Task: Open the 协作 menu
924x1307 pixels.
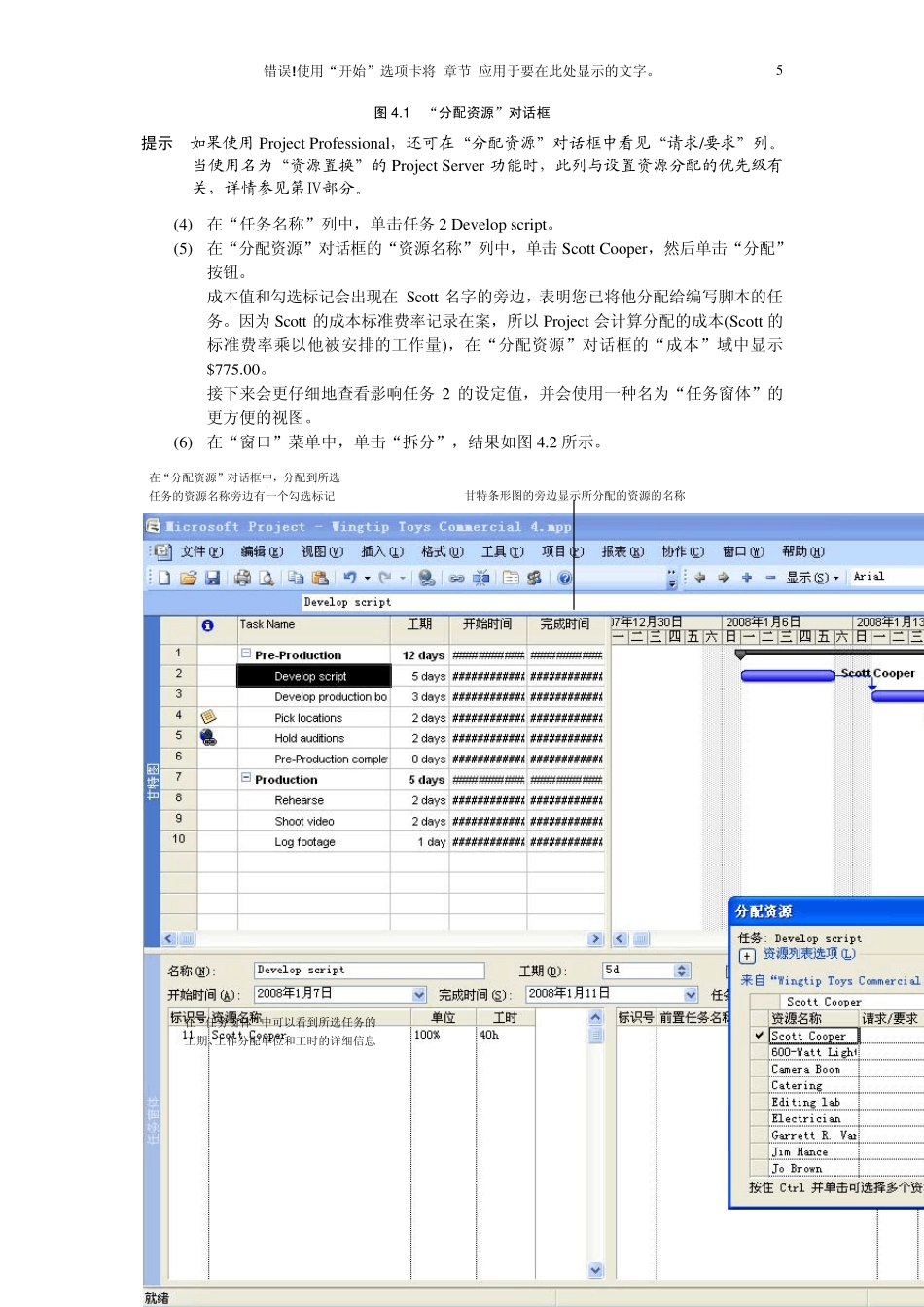Action: click(x=683, y=551)
